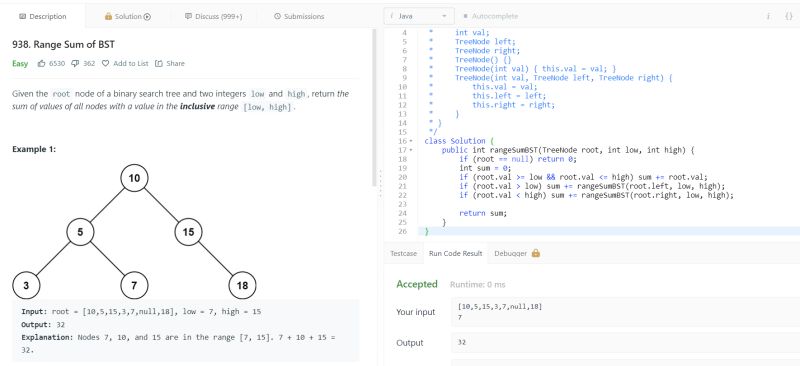Click the curly braces format icon

[x=788, y=16]
